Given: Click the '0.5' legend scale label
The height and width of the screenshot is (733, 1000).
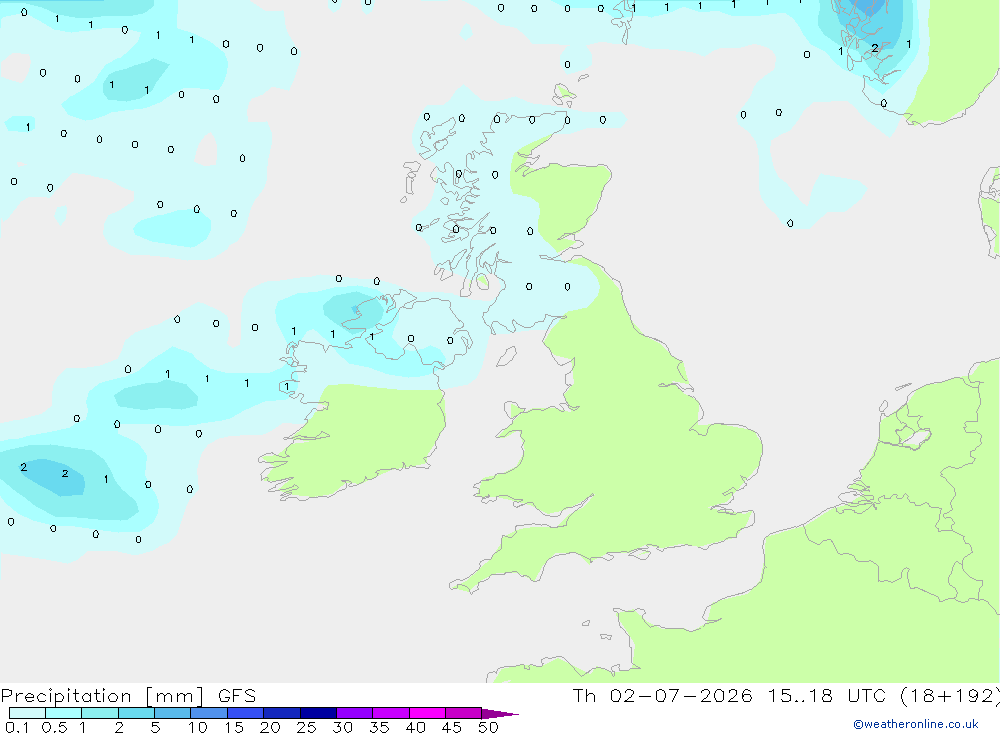Looking at the screenshot, I should (54, 727).
